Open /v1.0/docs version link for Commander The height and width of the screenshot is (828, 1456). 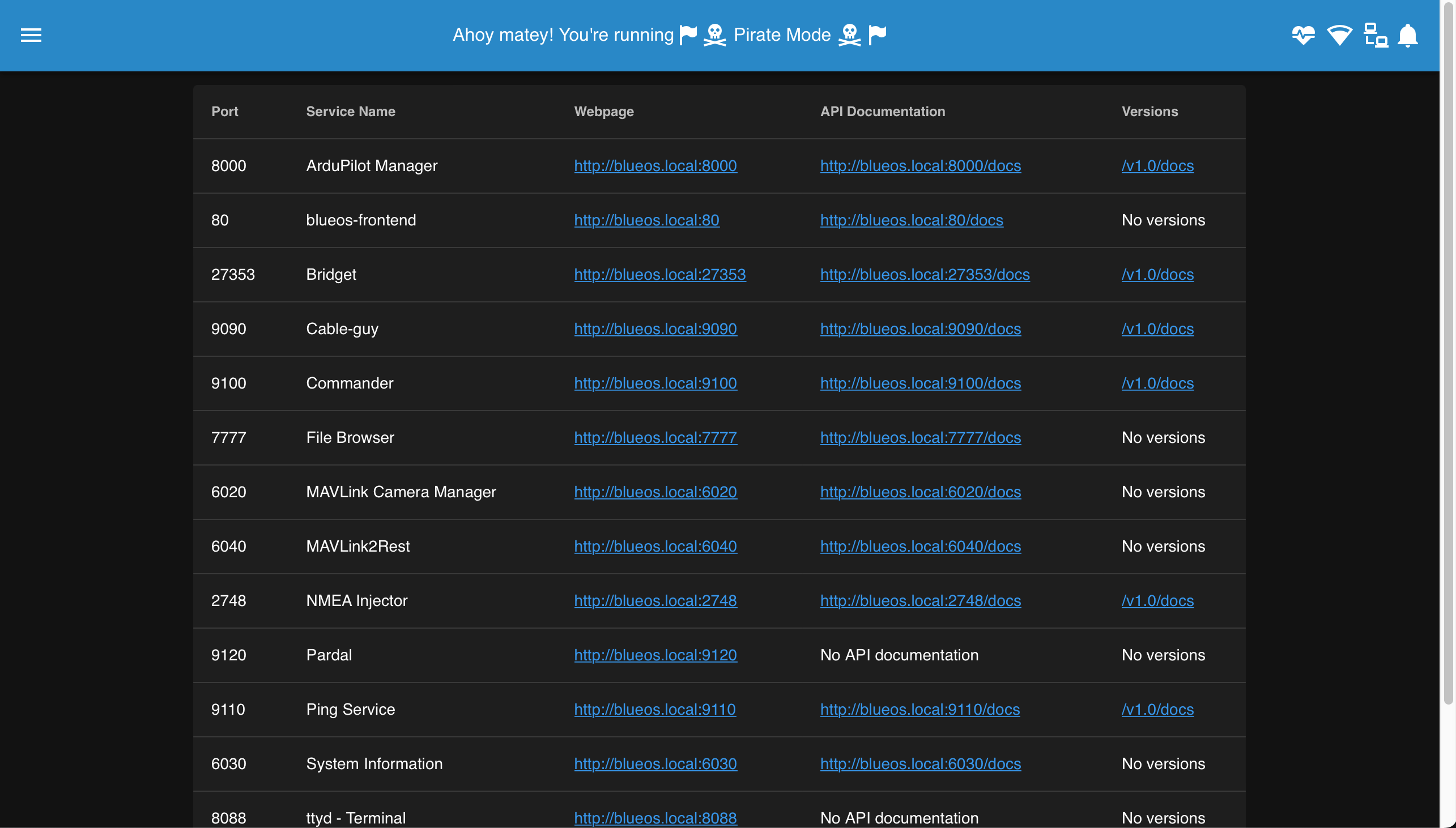(1157, 383)
